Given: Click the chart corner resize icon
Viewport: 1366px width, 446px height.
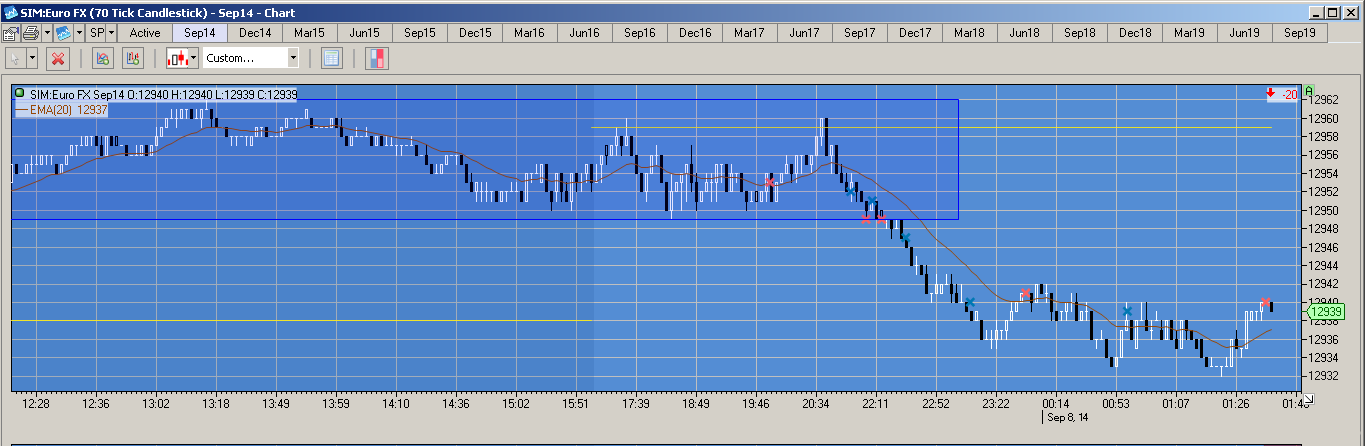Looking at the screenshot, I should coord(1308,398).
